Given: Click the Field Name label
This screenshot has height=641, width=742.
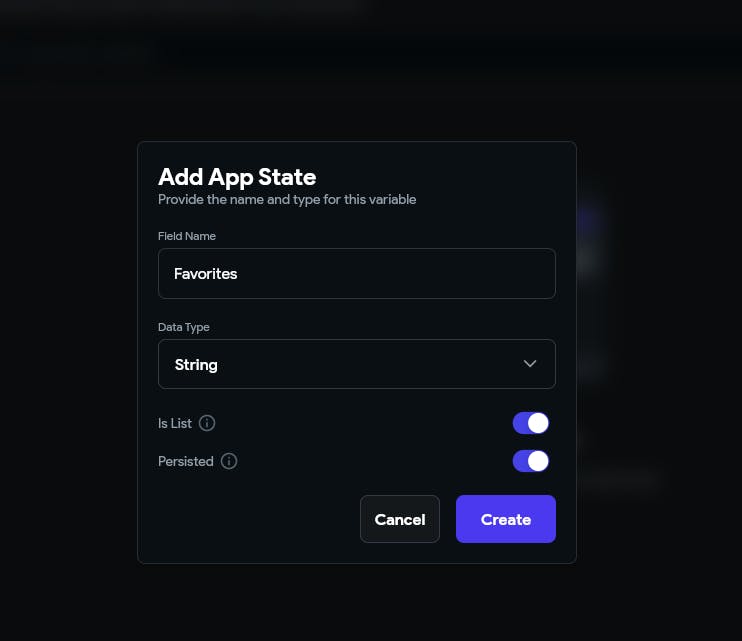Looking at the screenshot, I should click(187, 236).
